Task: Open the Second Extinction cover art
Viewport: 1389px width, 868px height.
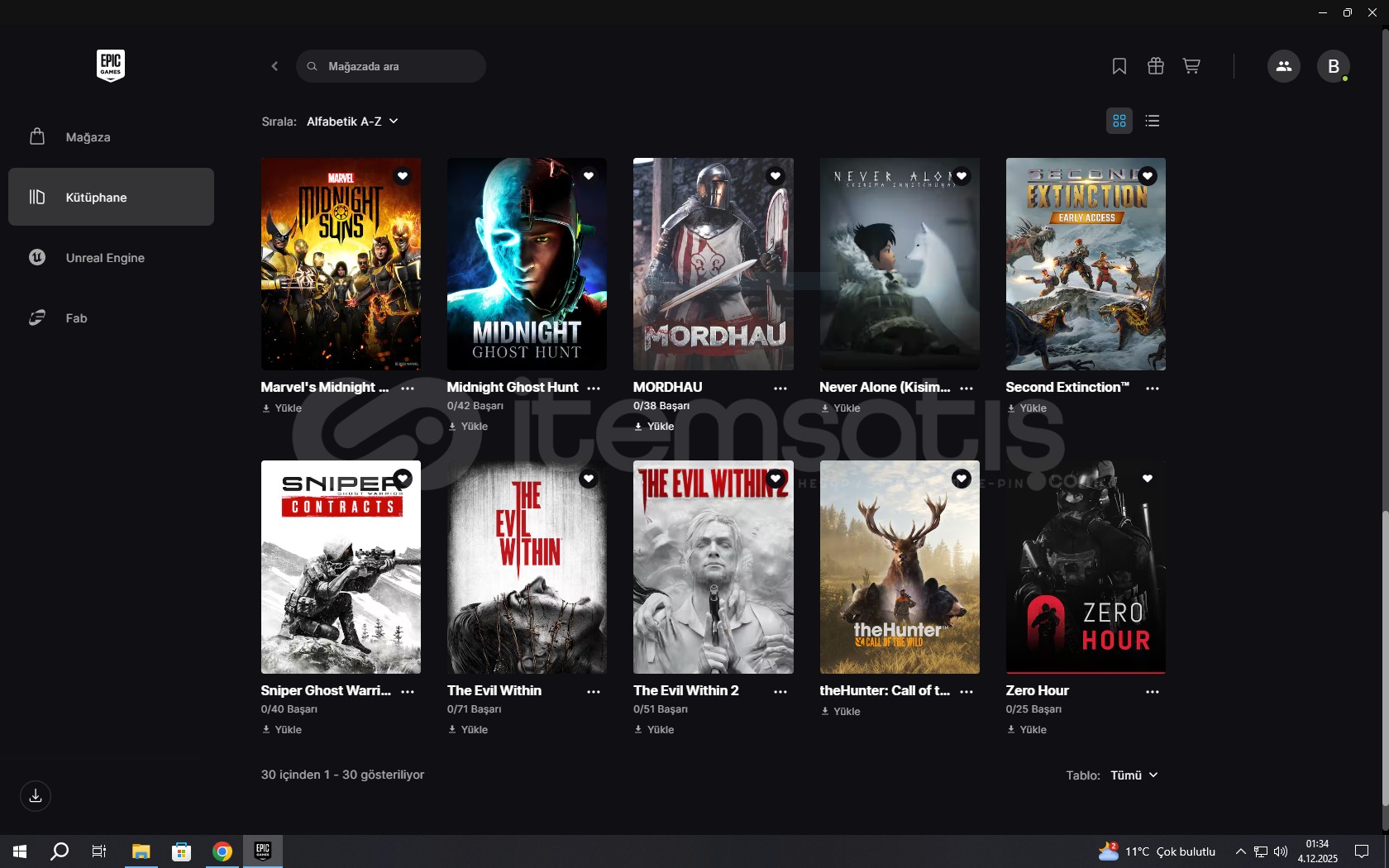Action: [1086, 265]
